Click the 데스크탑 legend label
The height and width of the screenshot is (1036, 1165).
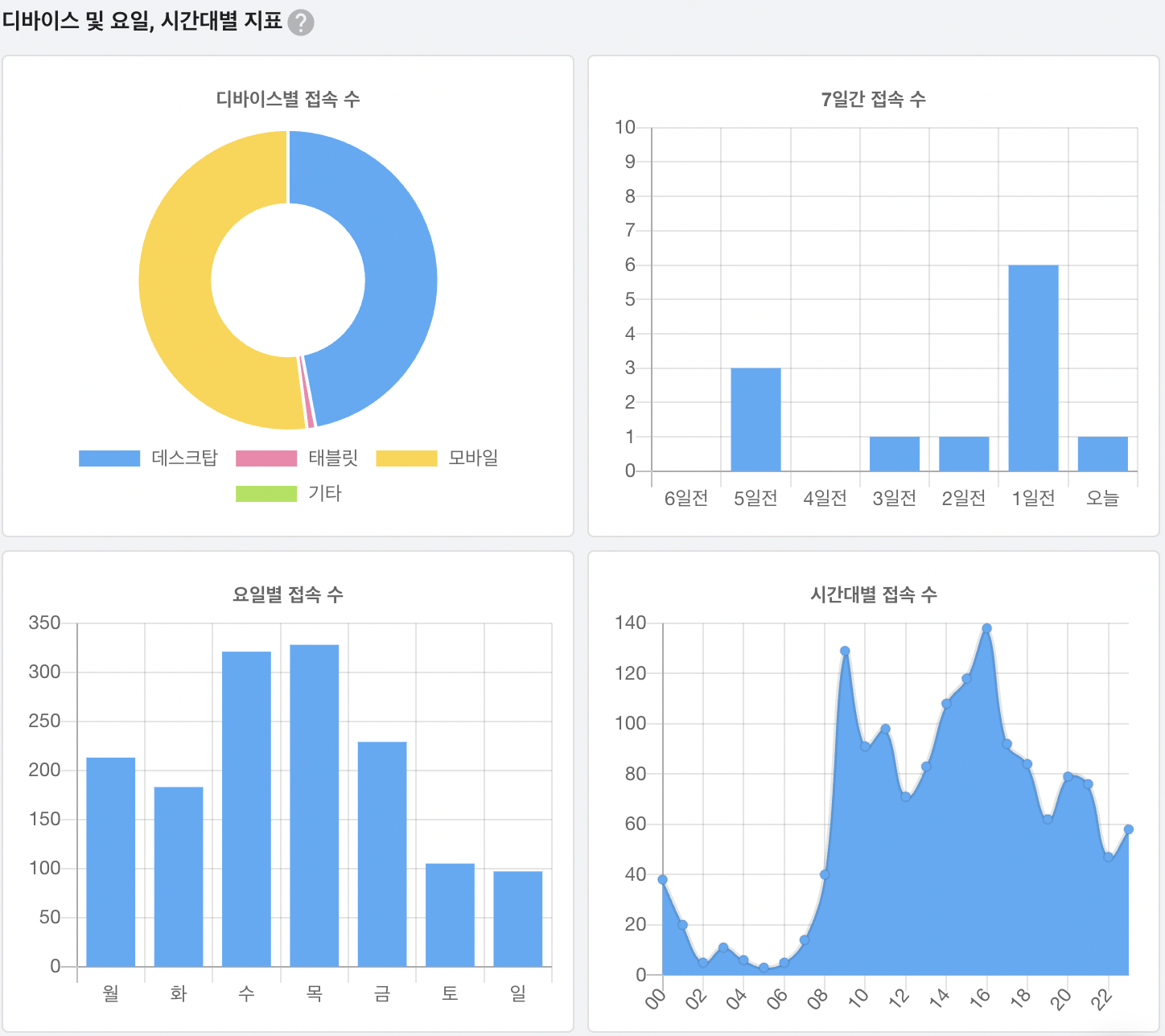pyautogui.click(x=184, y=458)
